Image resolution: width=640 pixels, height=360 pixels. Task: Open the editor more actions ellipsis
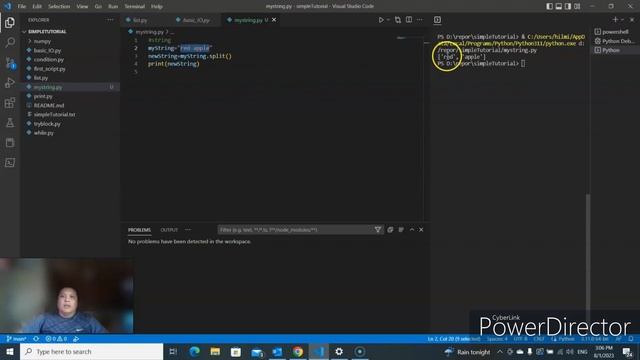click(x=420, y=20)
